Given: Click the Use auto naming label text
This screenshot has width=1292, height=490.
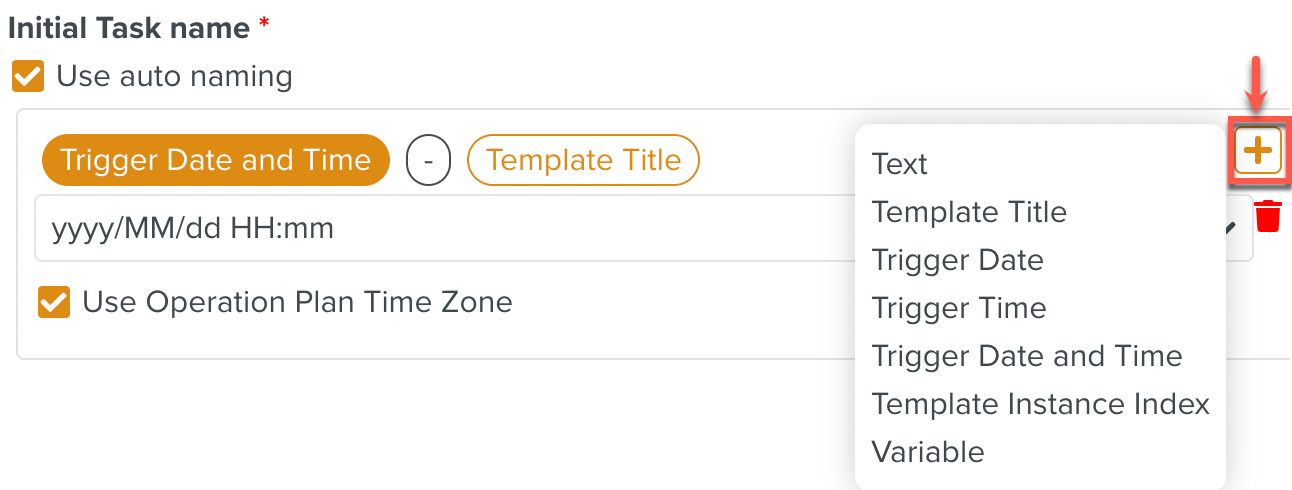Looking at the screenshot, I should 174,76.
